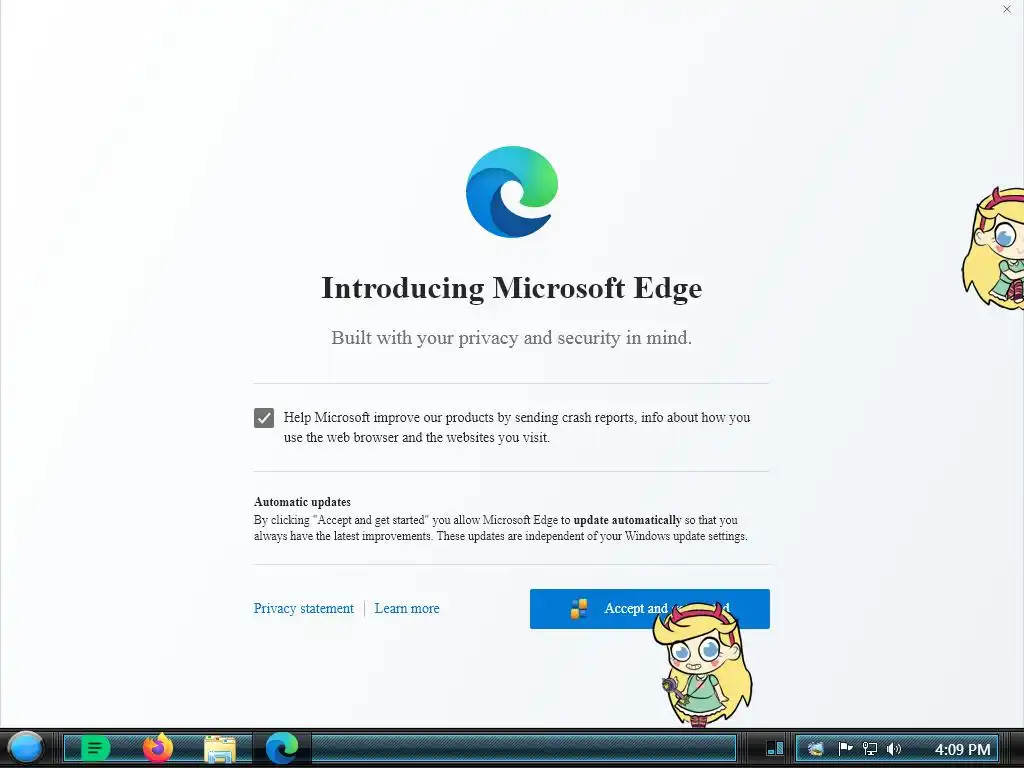The width and height of the screenshot is (1024, 768).
Task: Click the 4:09 PM clock
Action: pos(963,749)
